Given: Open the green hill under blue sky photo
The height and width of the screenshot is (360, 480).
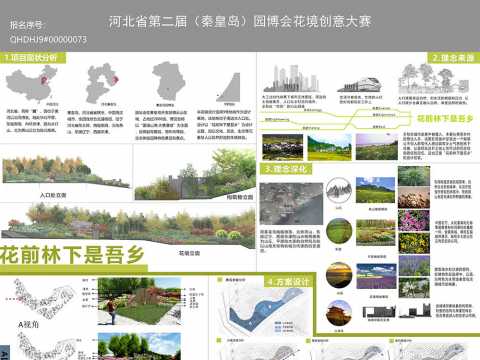Looking at the screenshot, I should click(x=376, y=190).
